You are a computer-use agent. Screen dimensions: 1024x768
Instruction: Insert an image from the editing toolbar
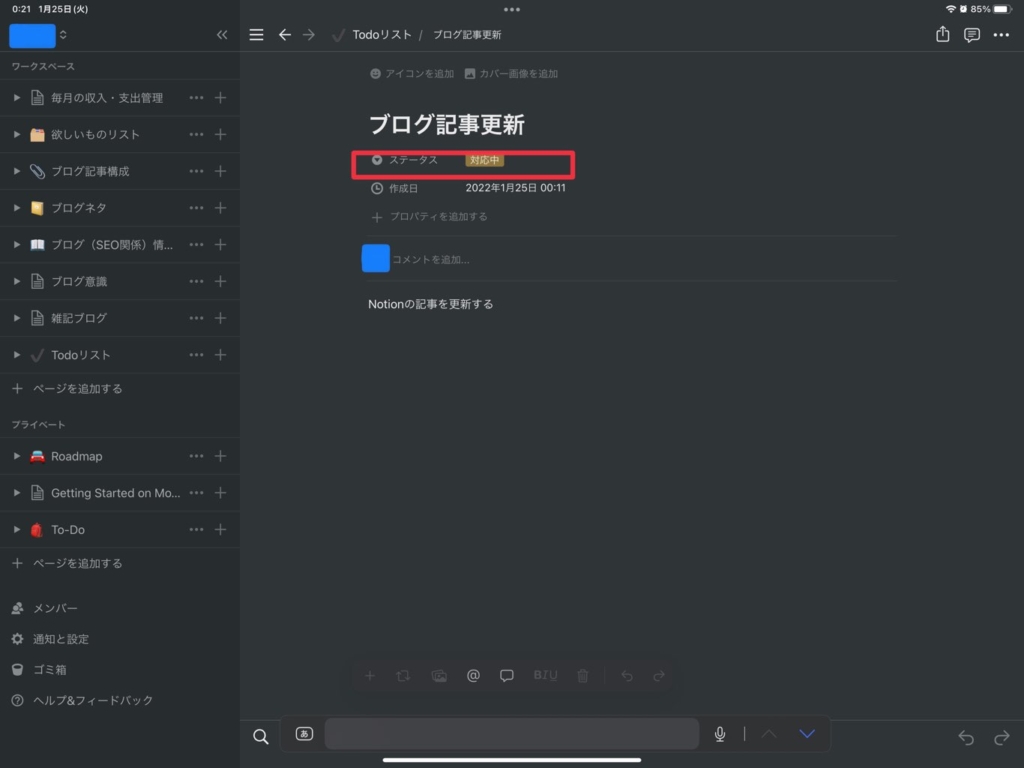pyautogui.click(x=439, y=676)
